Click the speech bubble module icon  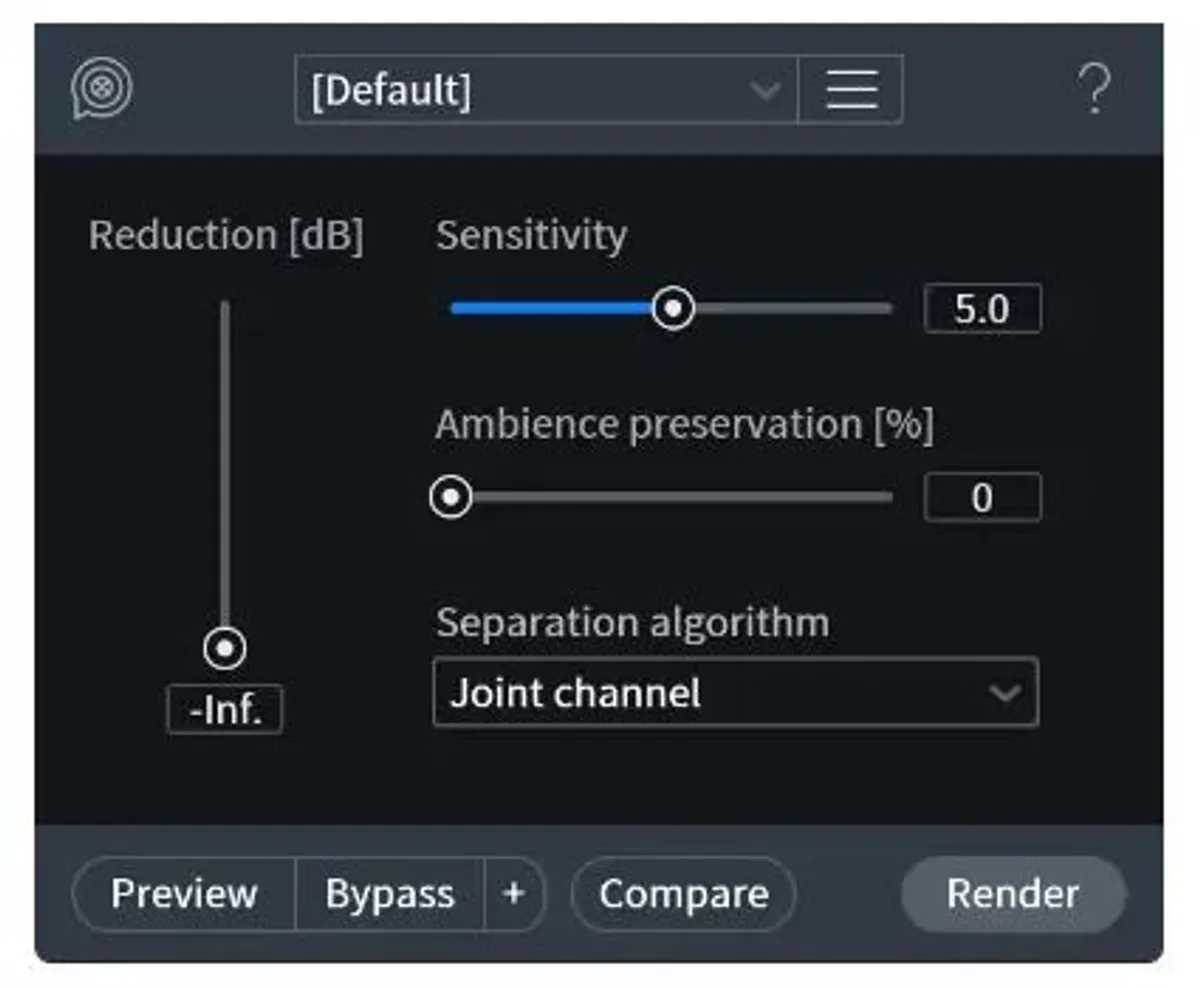tap(101, 90)
